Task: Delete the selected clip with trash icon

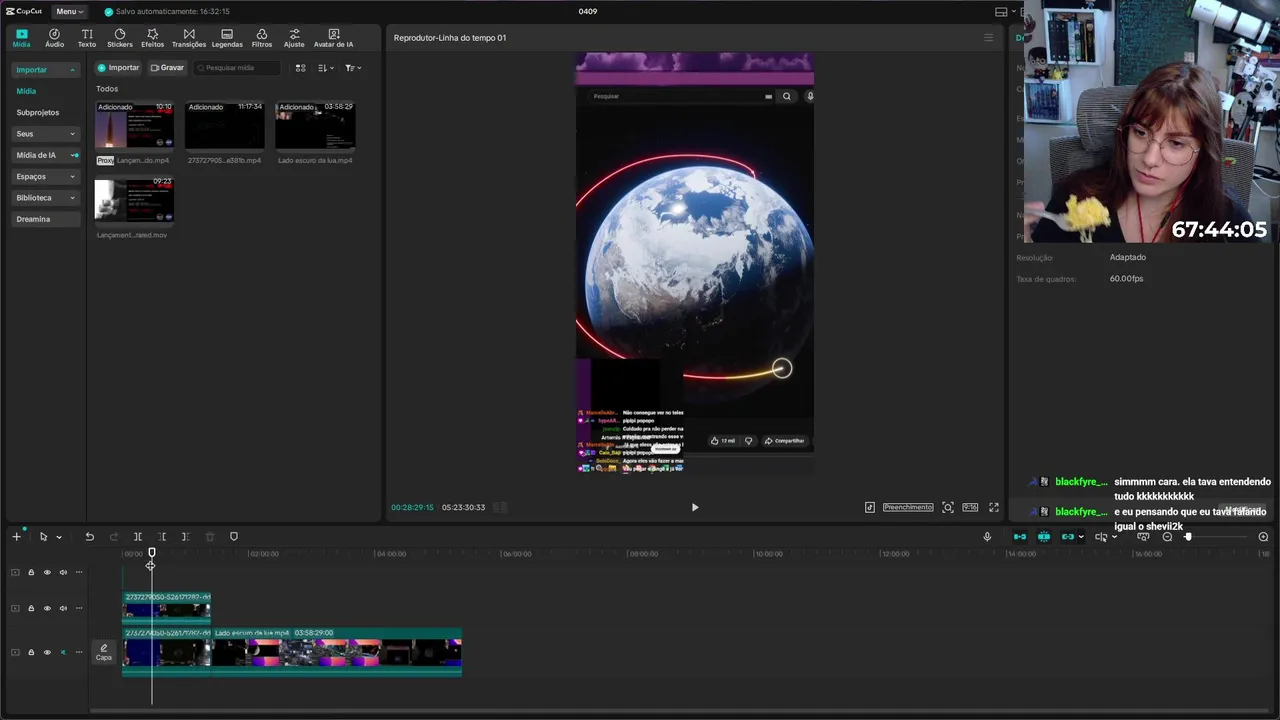Action: pyautogui.click(x=209, y=537)
